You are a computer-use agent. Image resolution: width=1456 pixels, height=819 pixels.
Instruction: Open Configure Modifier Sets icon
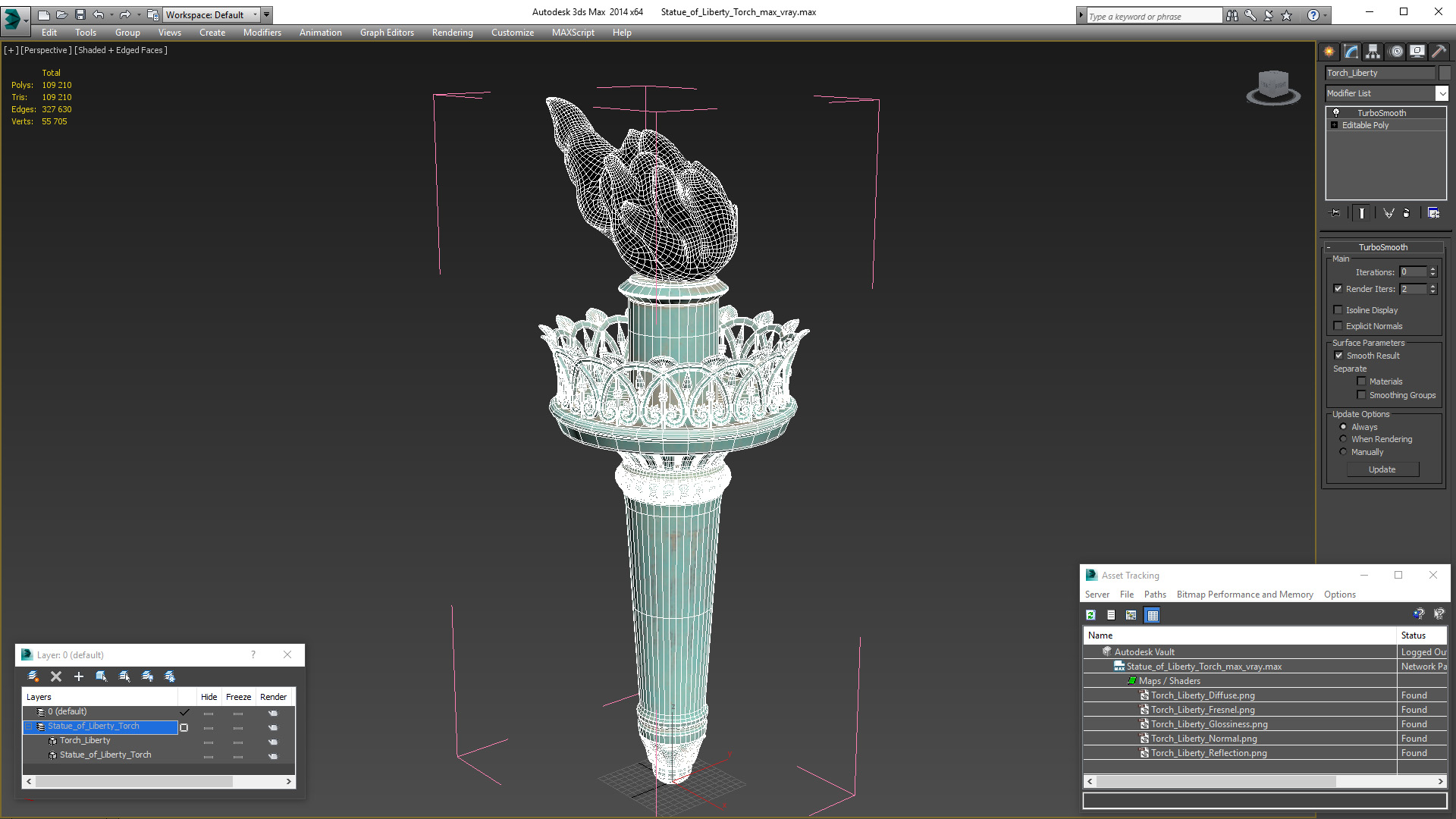pos(1433,213)
